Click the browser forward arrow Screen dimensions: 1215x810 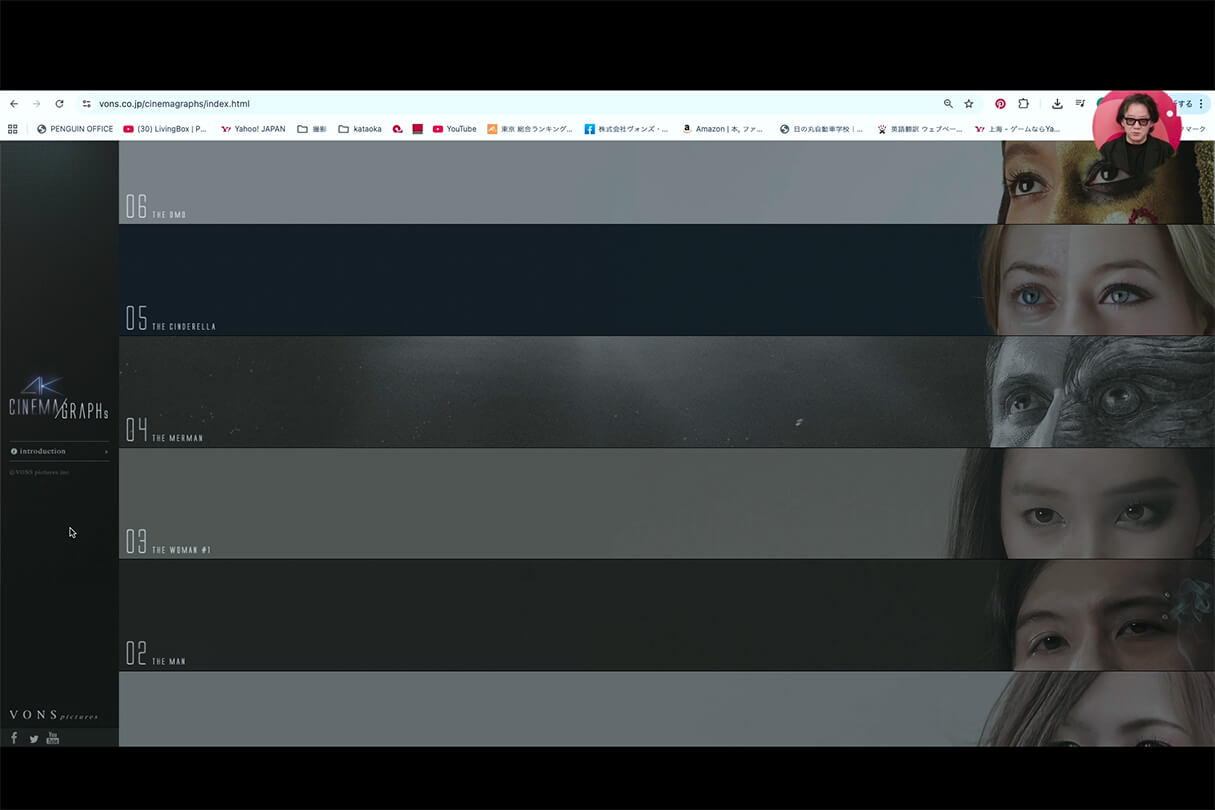click(x=37, y=104)
